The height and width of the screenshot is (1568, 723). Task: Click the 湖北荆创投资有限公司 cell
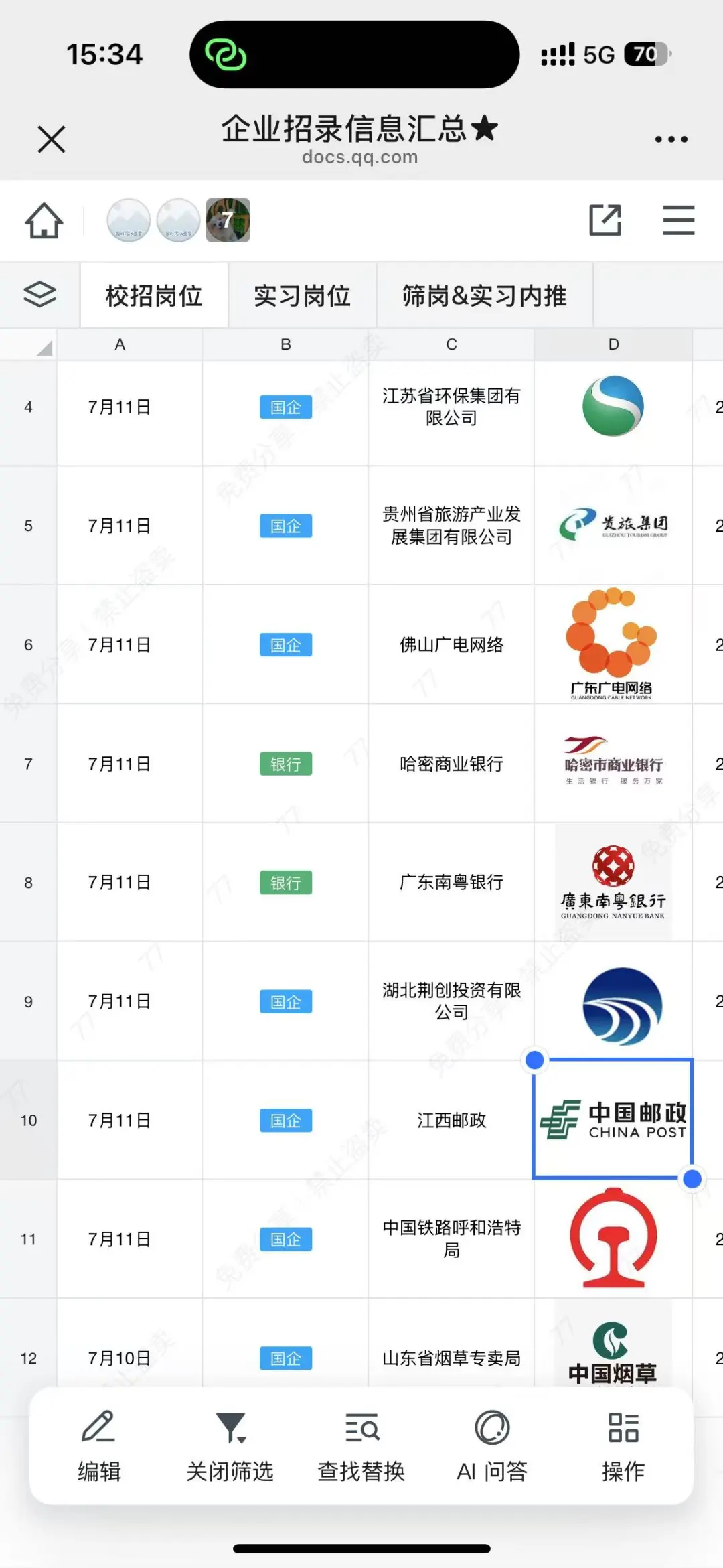coord(451,1001)
